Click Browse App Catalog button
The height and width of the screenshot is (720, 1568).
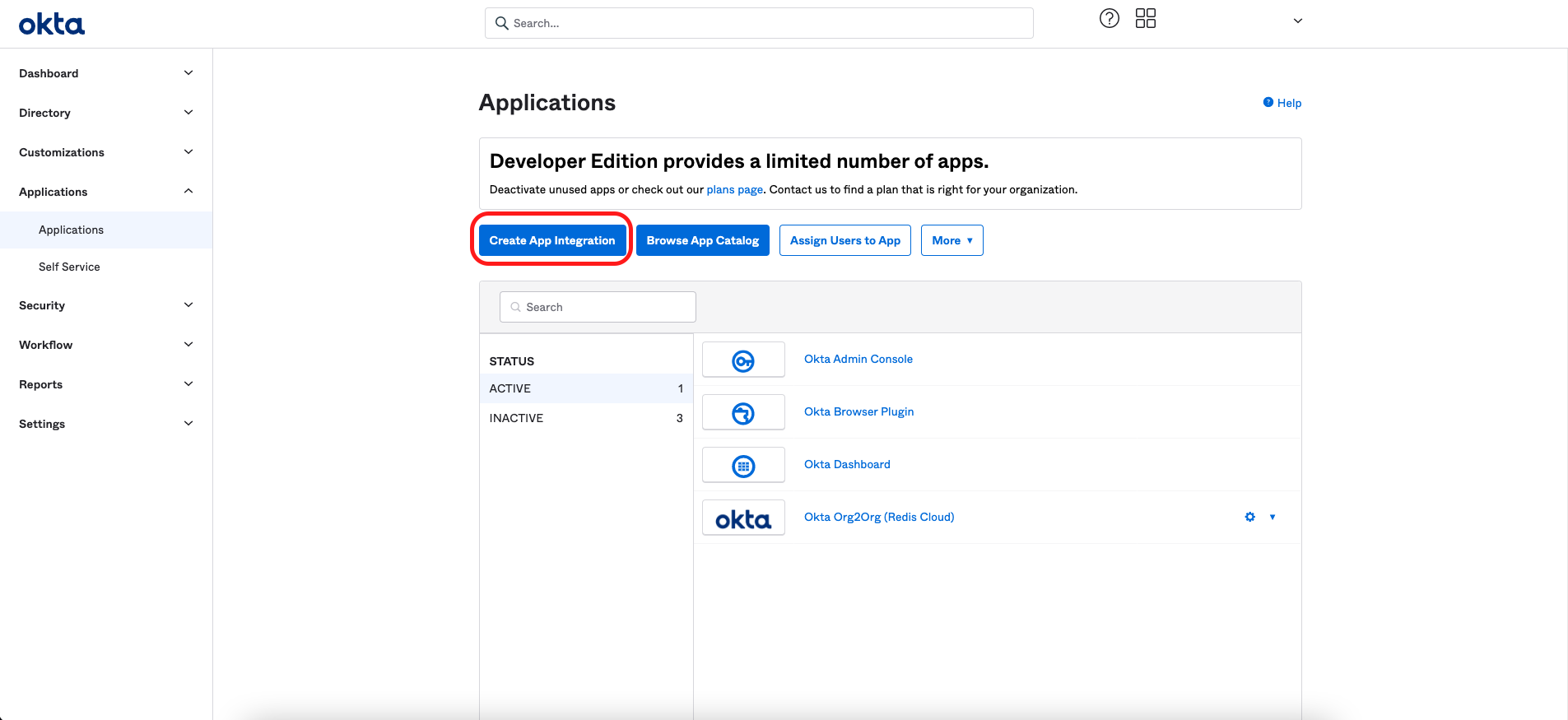tap(702, 240)
